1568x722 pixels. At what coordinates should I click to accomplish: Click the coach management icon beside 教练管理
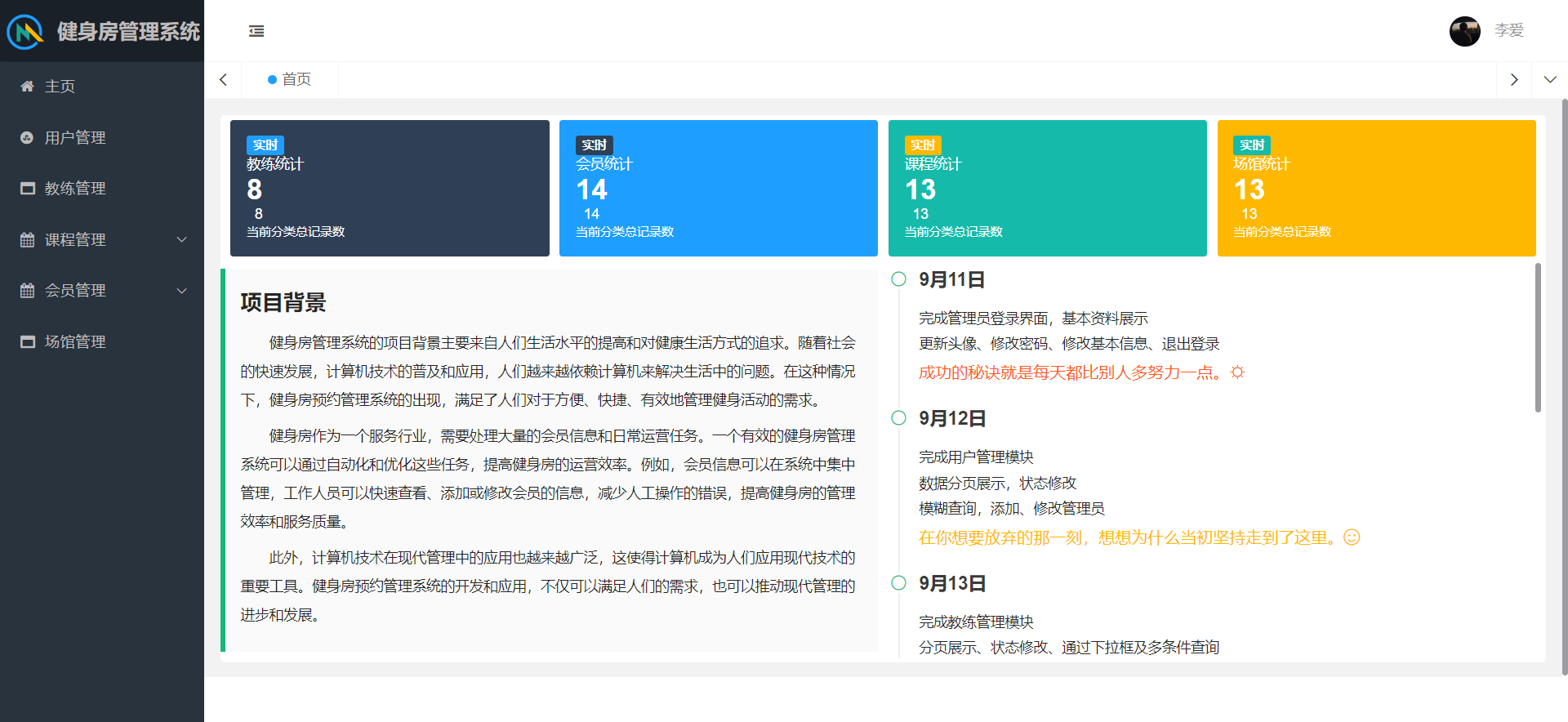[27, 189]
